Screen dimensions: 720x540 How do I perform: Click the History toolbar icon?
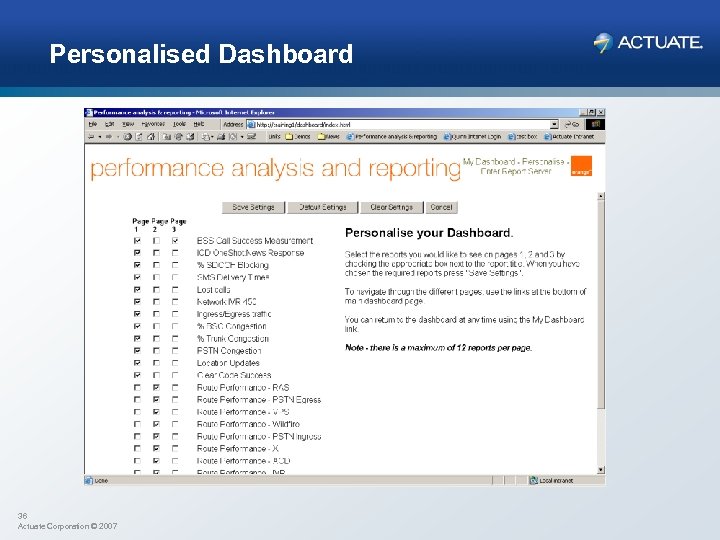pos(190,136)
